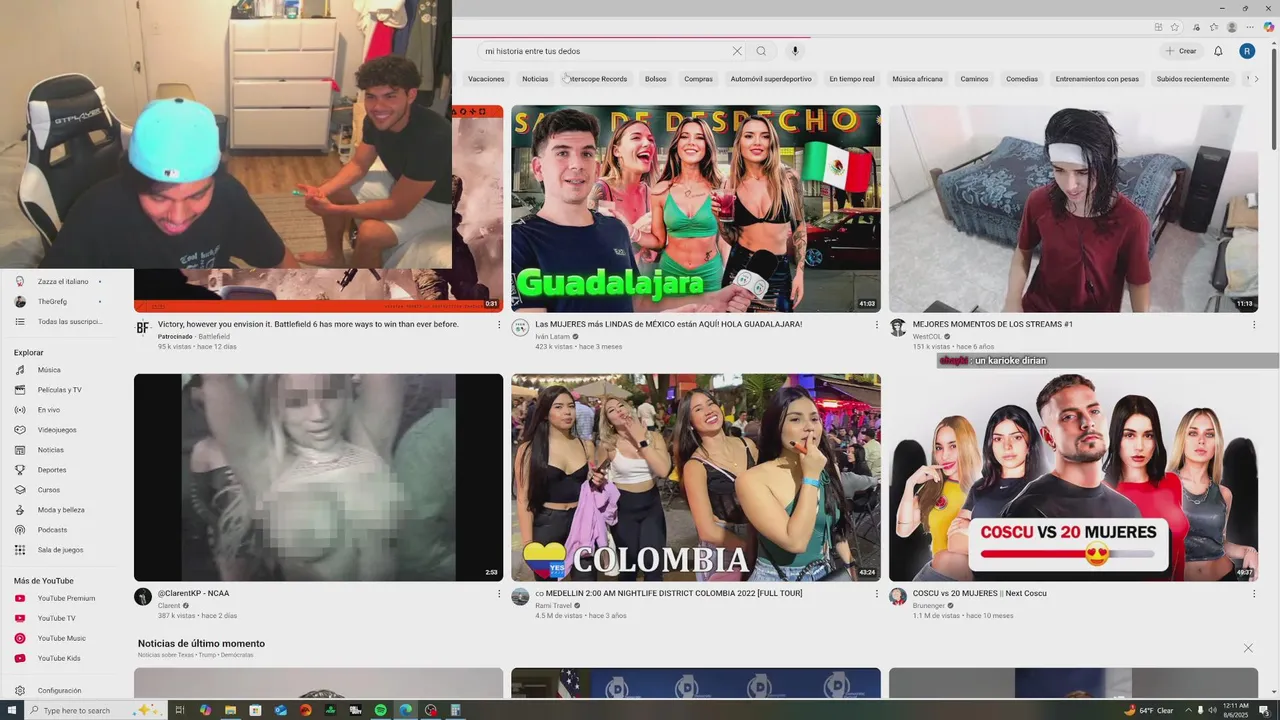Show hidden system tray icons
The width and height of the screenshot is (1280, 720).
[1188, 710]
